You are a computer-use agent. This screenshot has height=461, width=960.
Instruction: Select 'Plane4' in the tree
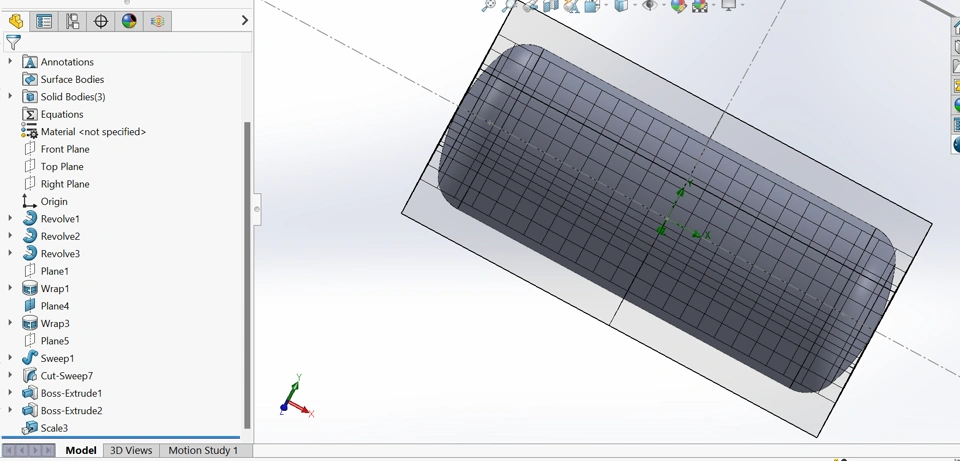(x=54, y=306)
